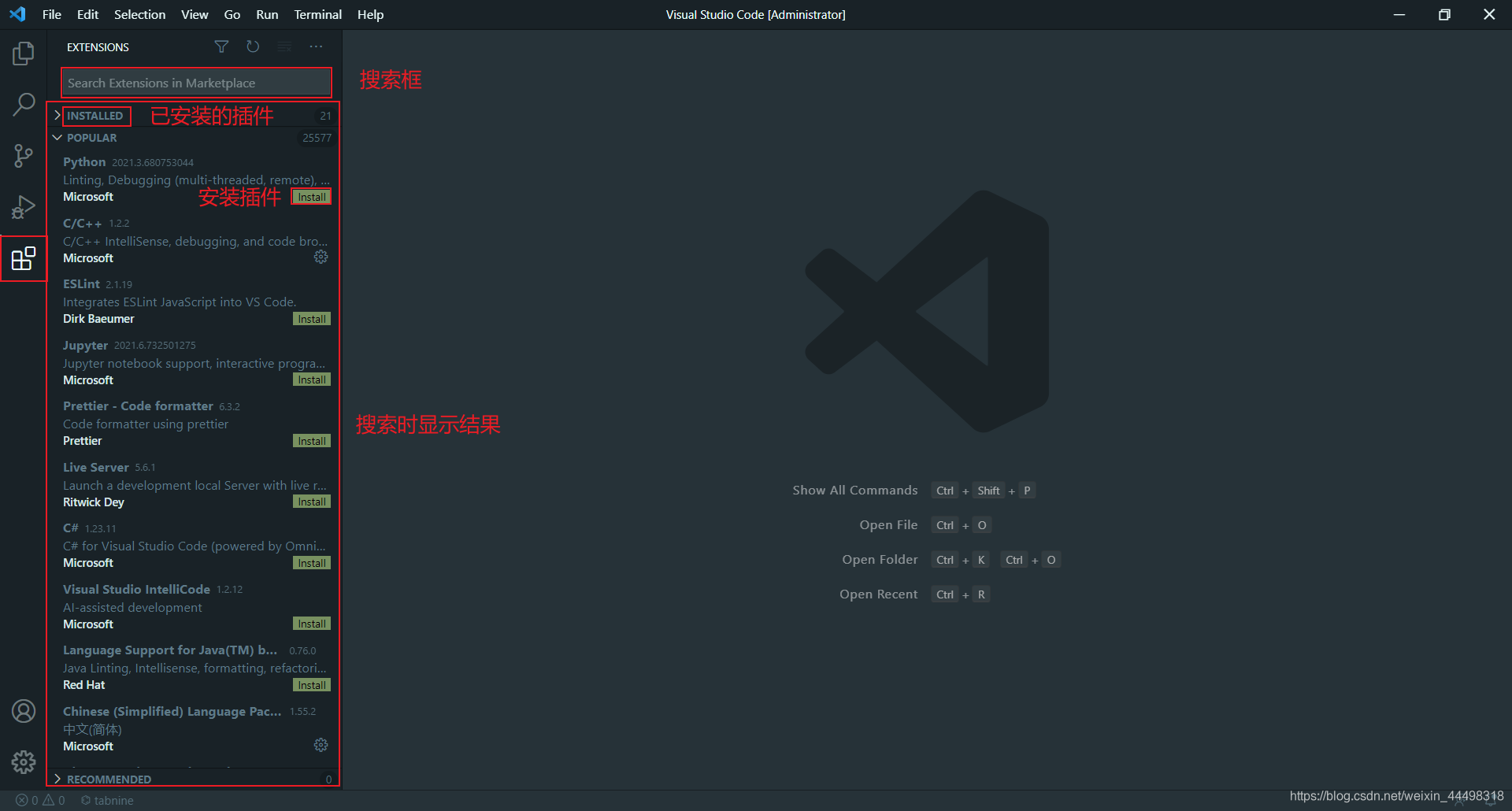Select the Extensions view icon
The image size is (1512, 811).
click(x=24, y=258)
